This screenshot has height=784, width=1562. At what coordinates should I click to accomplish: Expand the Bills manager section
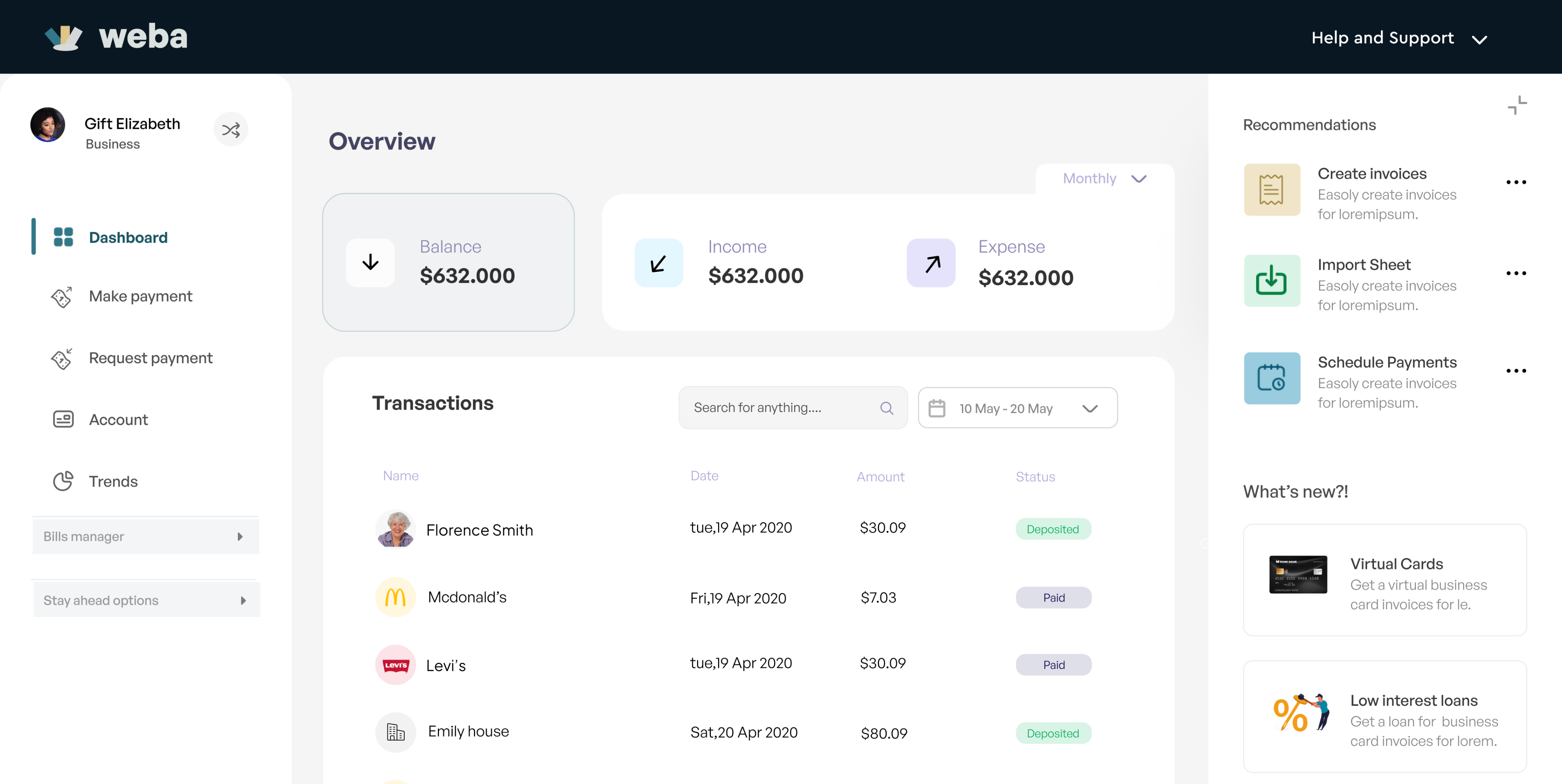[x=146, y=536]
